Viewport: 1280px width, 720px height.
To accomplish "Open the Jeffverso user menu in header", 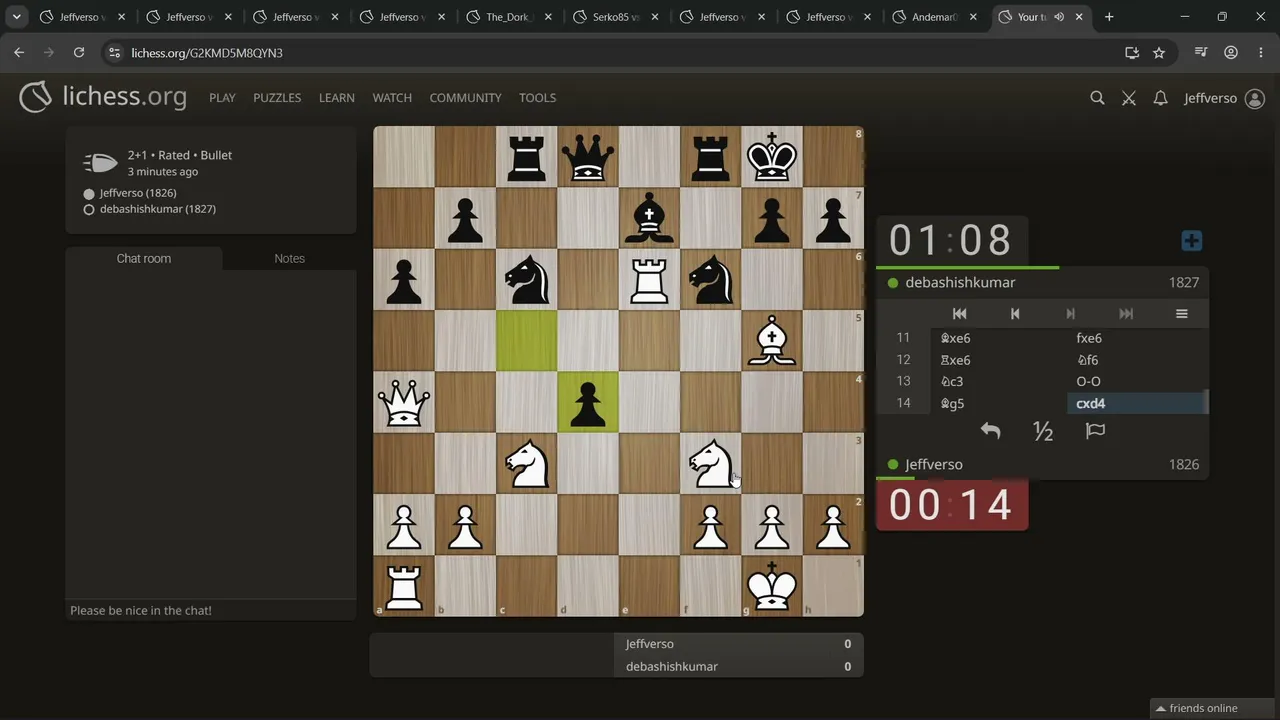I will tap(1224, 98).
